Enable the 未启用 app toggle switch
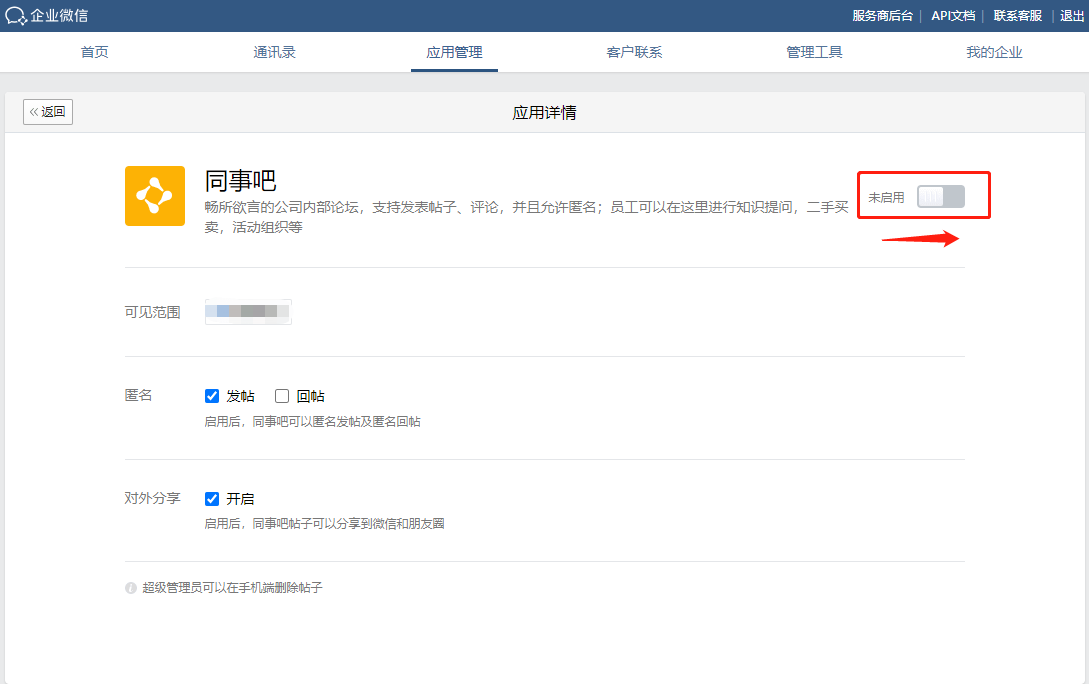The width and height of the screenshot is (1089, 684). pos(940,197)
